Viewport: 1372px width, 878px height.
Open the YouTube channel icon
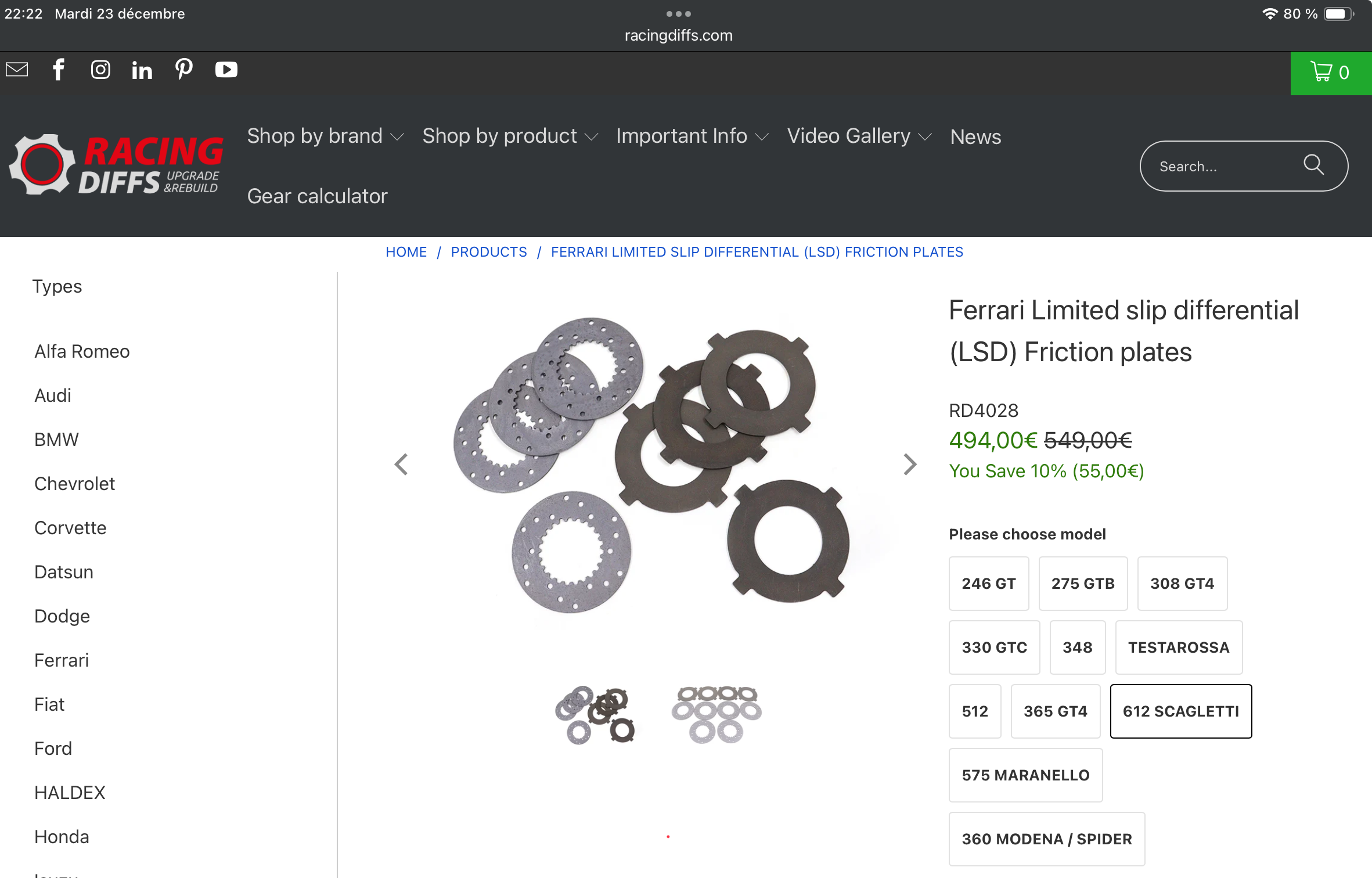click(226, 70)
